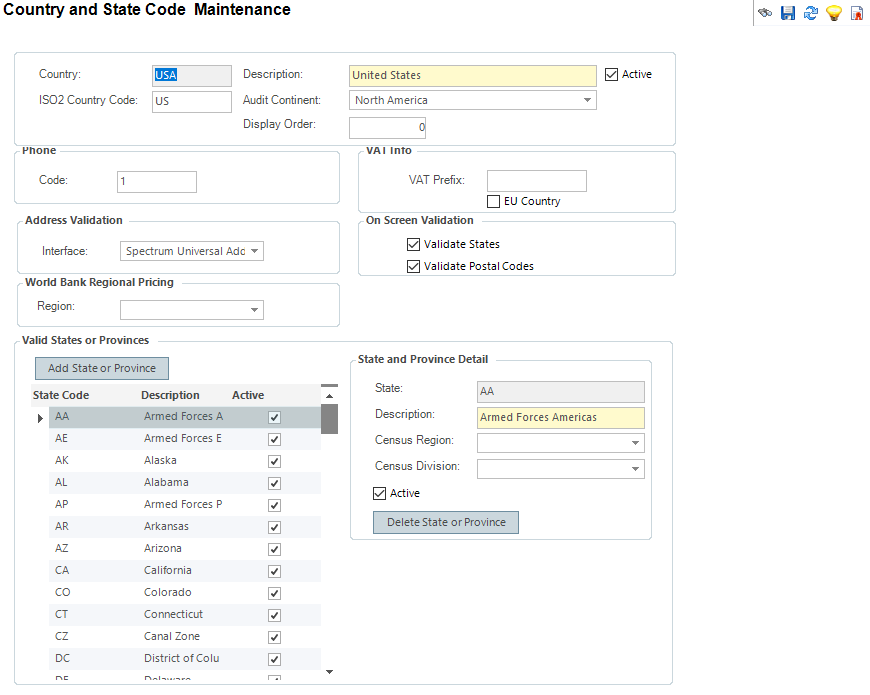Uncheck Active for the Alabama row
The width and height of the screenshot is (870, 695).
coord(274,484)
